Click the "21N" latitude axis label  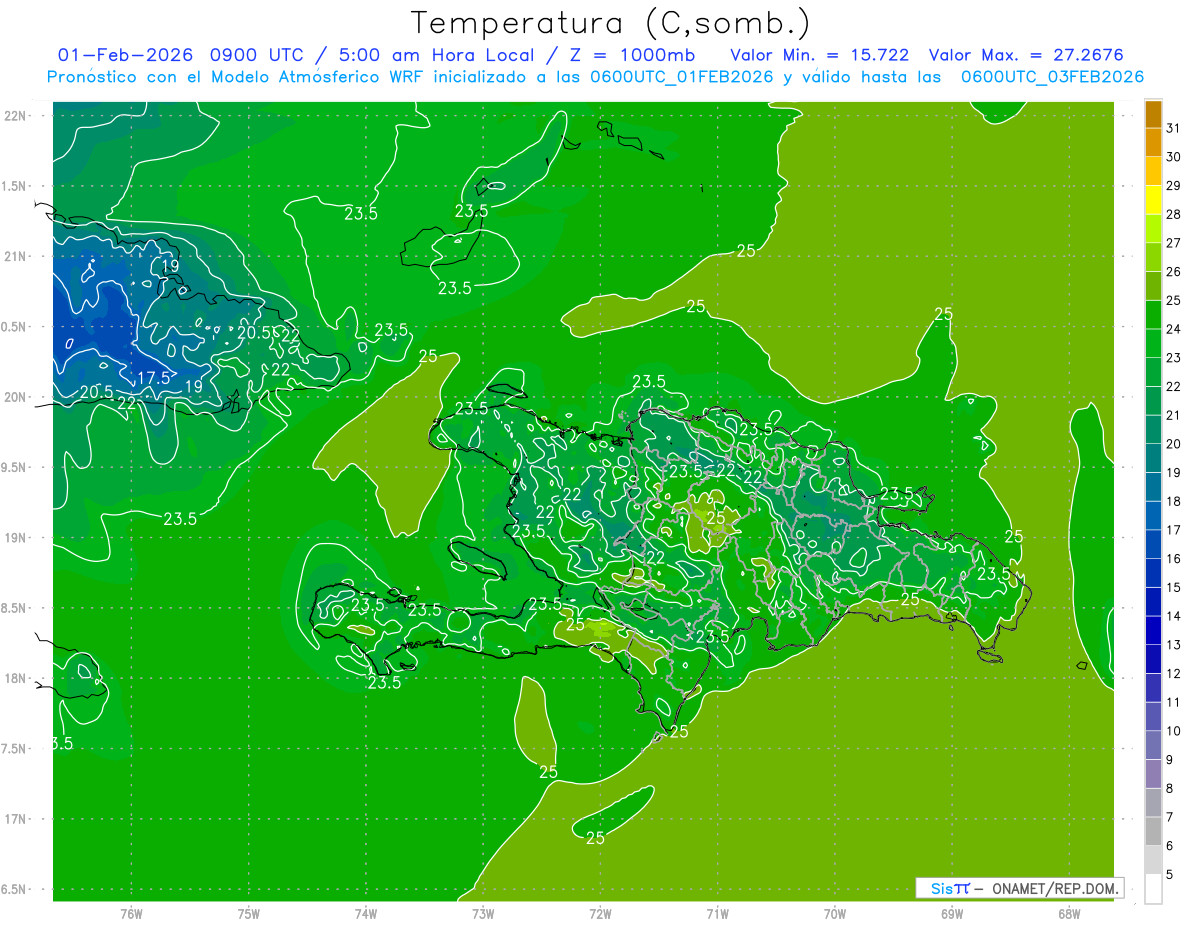(x=15, y=257)
